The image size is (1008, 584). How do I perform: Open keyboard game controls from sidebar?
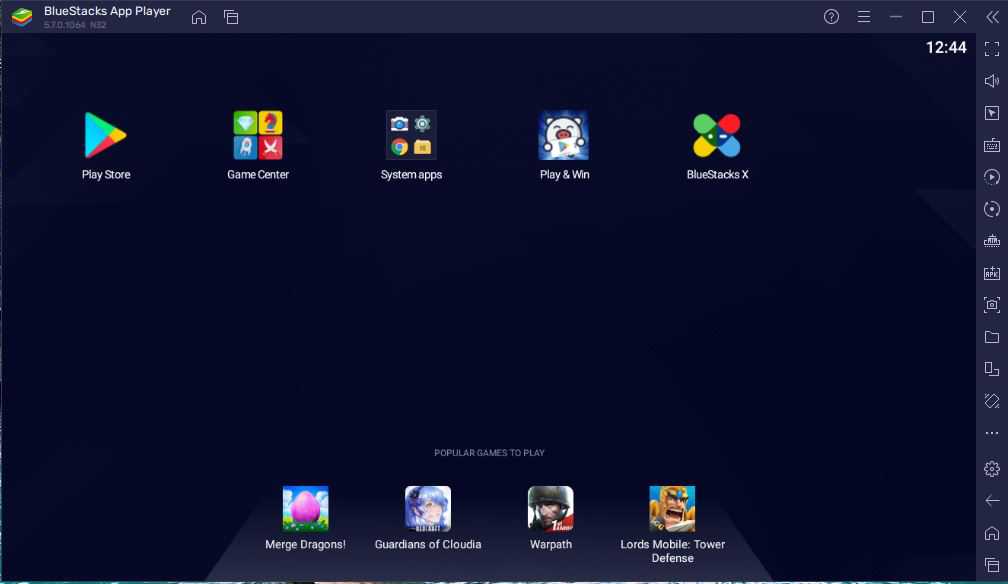coord(991,143)
